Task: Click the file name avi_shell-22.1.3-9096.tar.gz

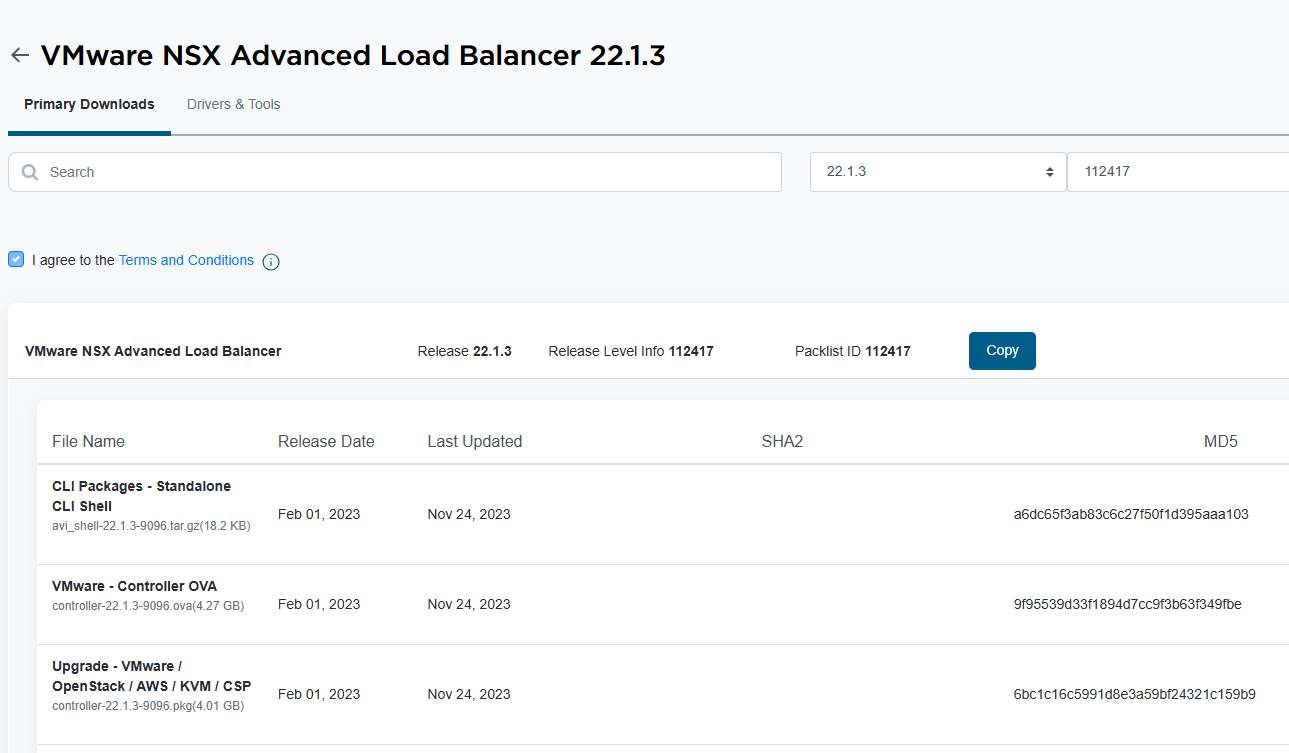Action: 151,526
